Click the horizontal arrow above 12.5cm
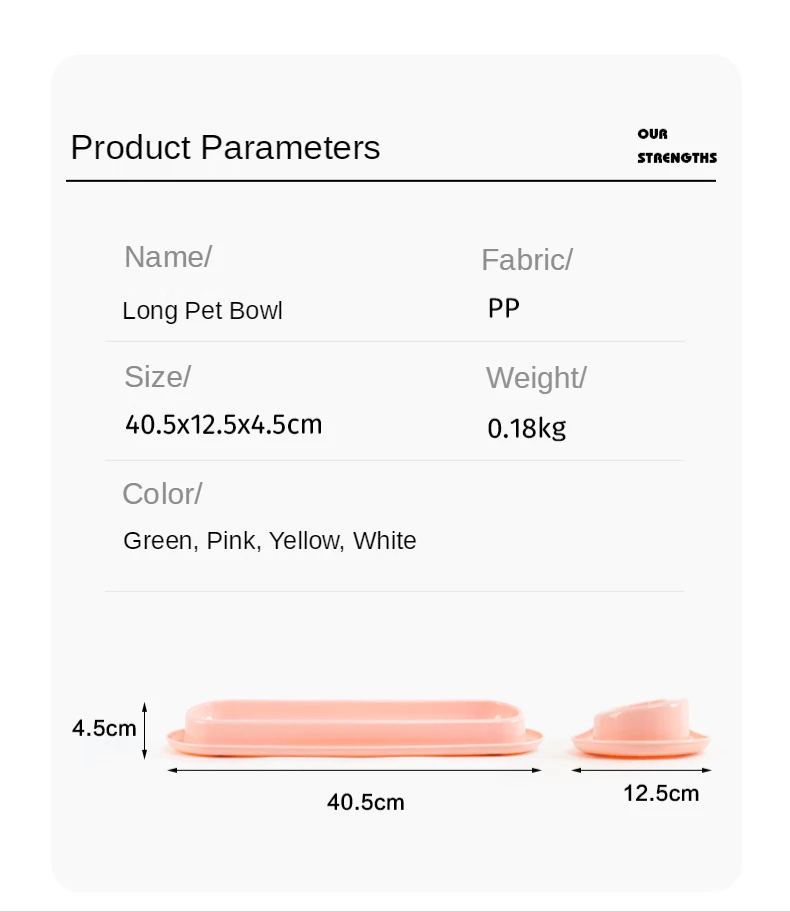 (x=642, y=770)
